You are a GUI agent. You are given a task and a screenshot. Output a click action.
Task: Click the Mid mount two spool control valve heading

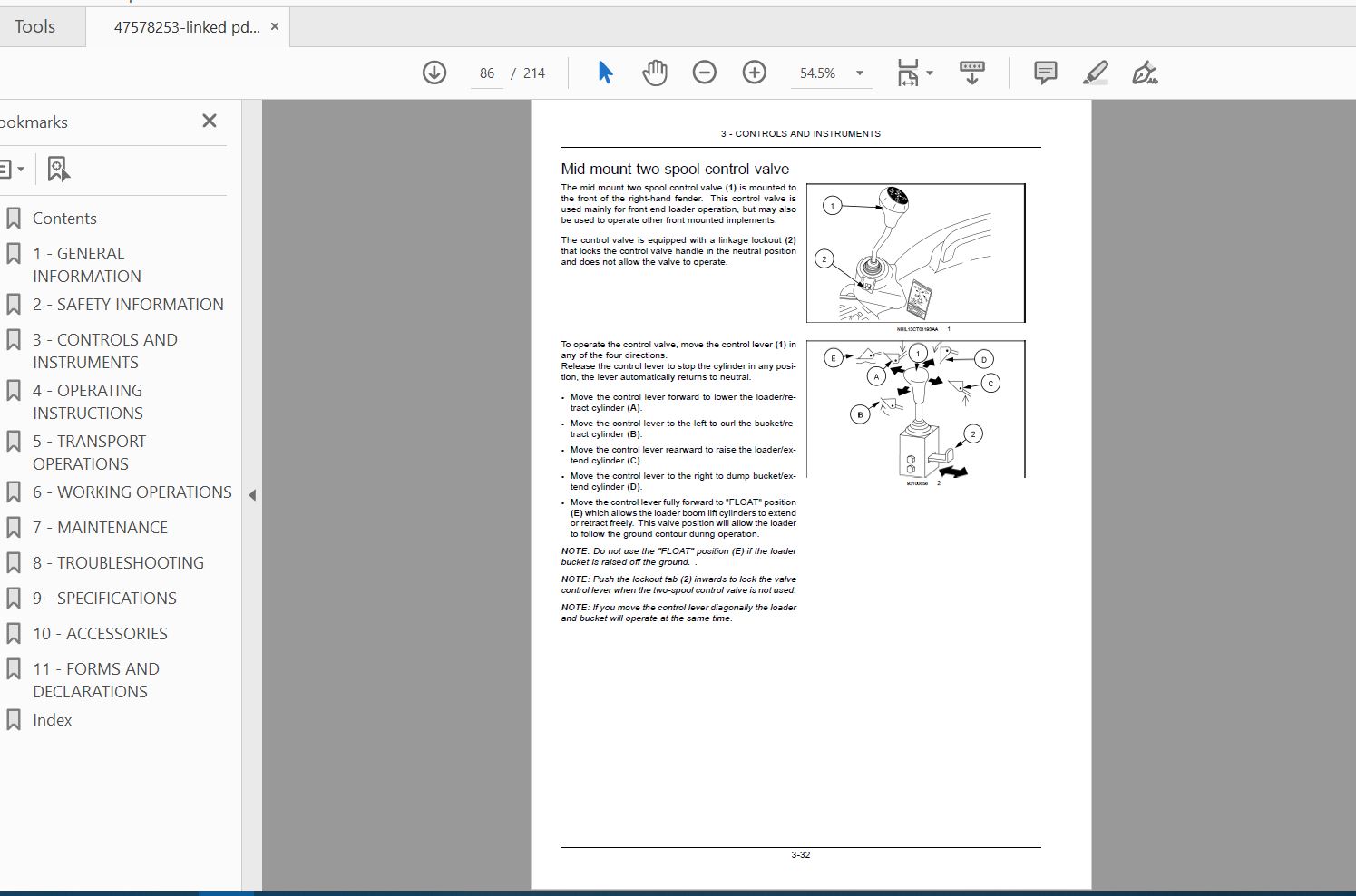(x=675, y=169)
